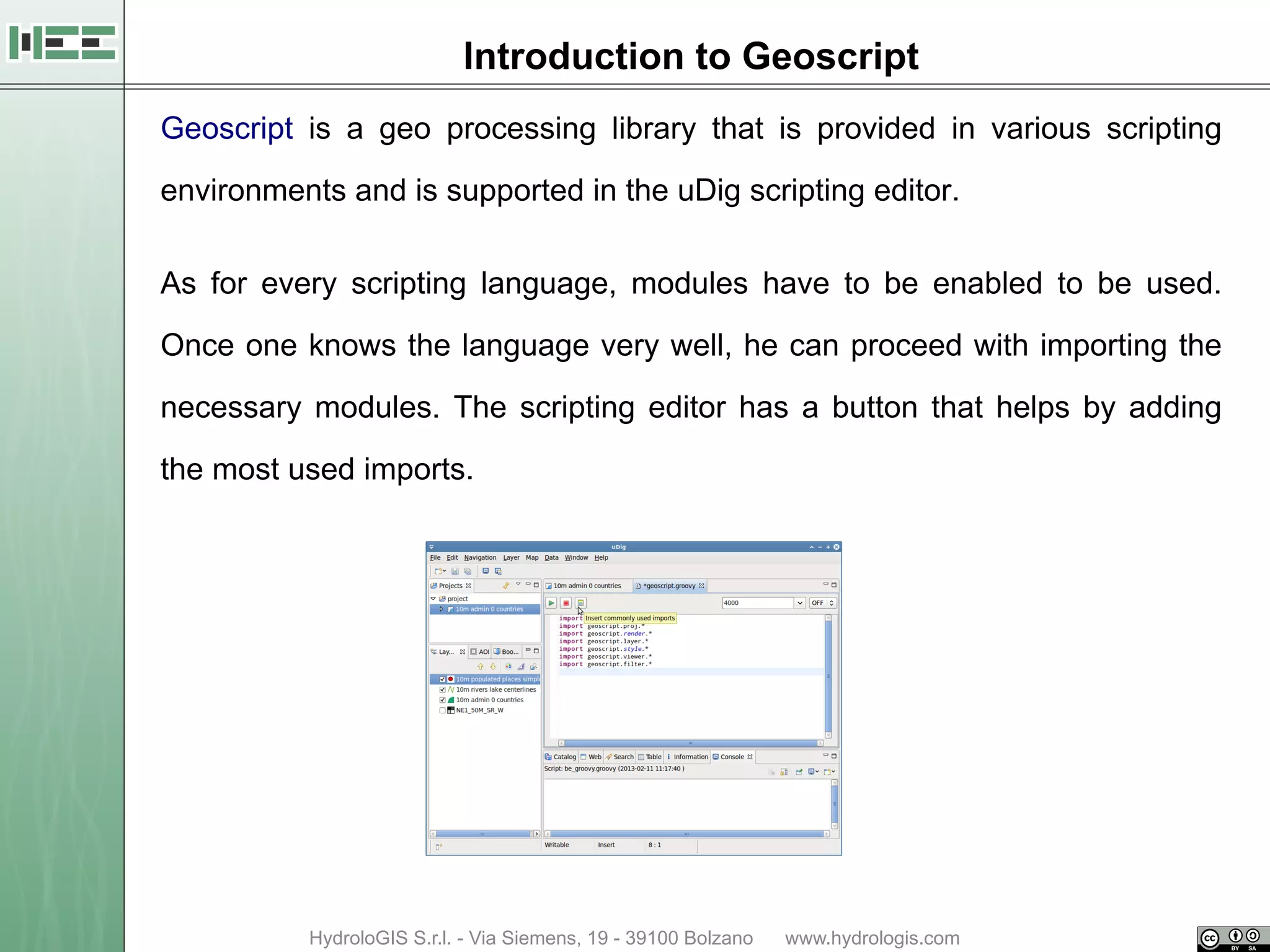Image resolution: width=1270 pixels, height=952 pixels.
Task: Click the HydroloGIS logo at top left
Action: [62, 43]
